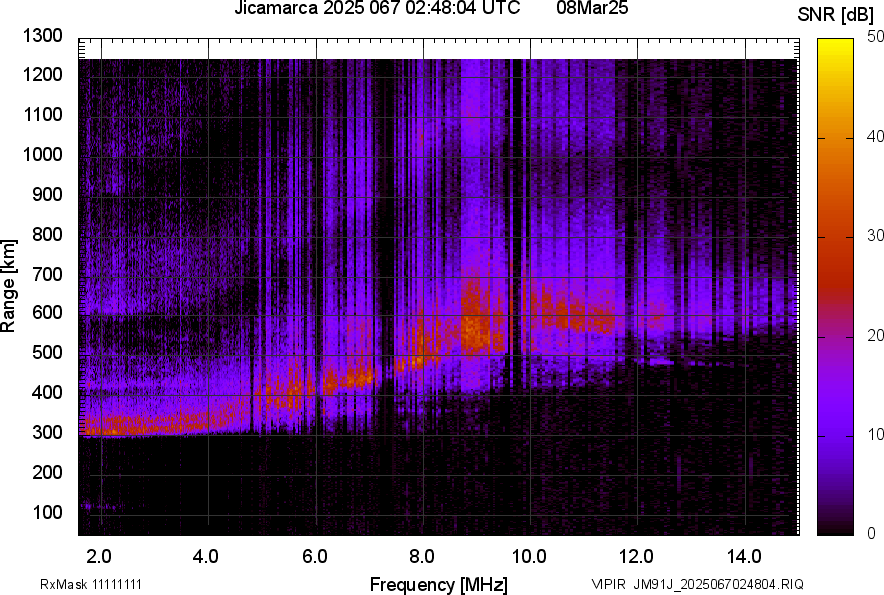Click the 'Frequency [MHz]' axis label
The height and width of the screenshot is (595, 884).
(439, 585)
